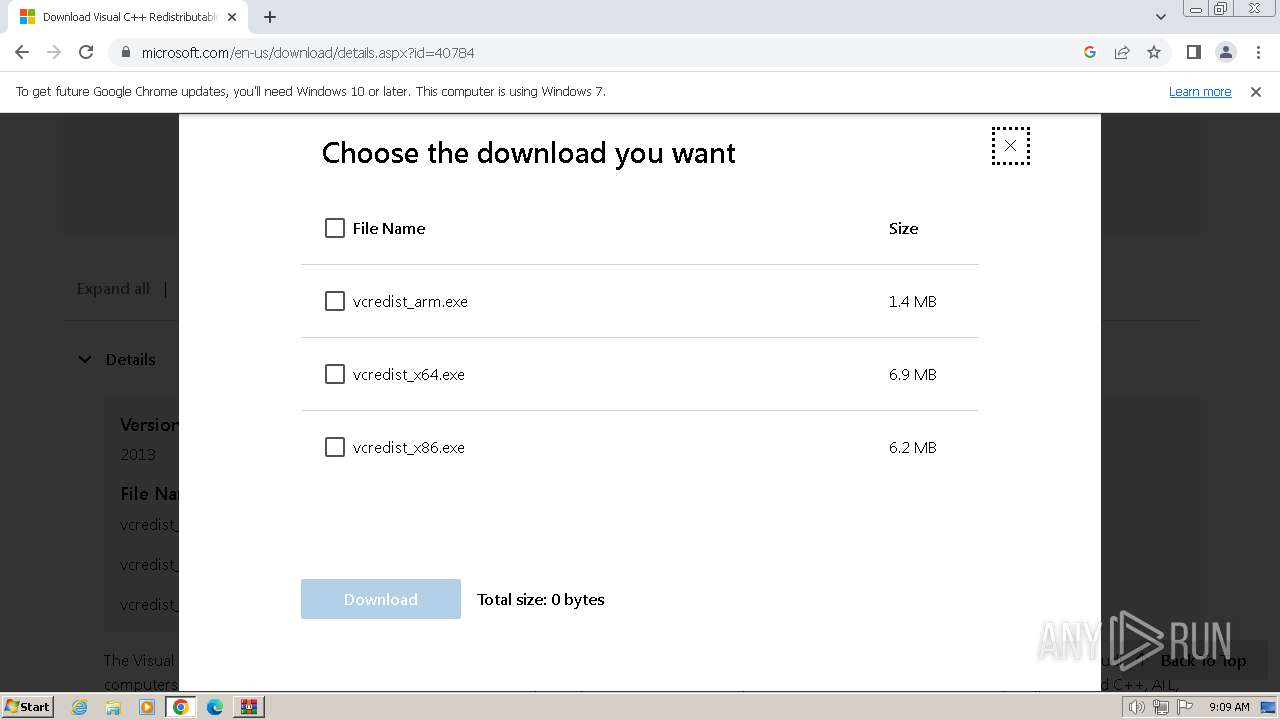Toggle the browser side panel icon
This screenshot has height=720, width=1280.
point(1193,52)
